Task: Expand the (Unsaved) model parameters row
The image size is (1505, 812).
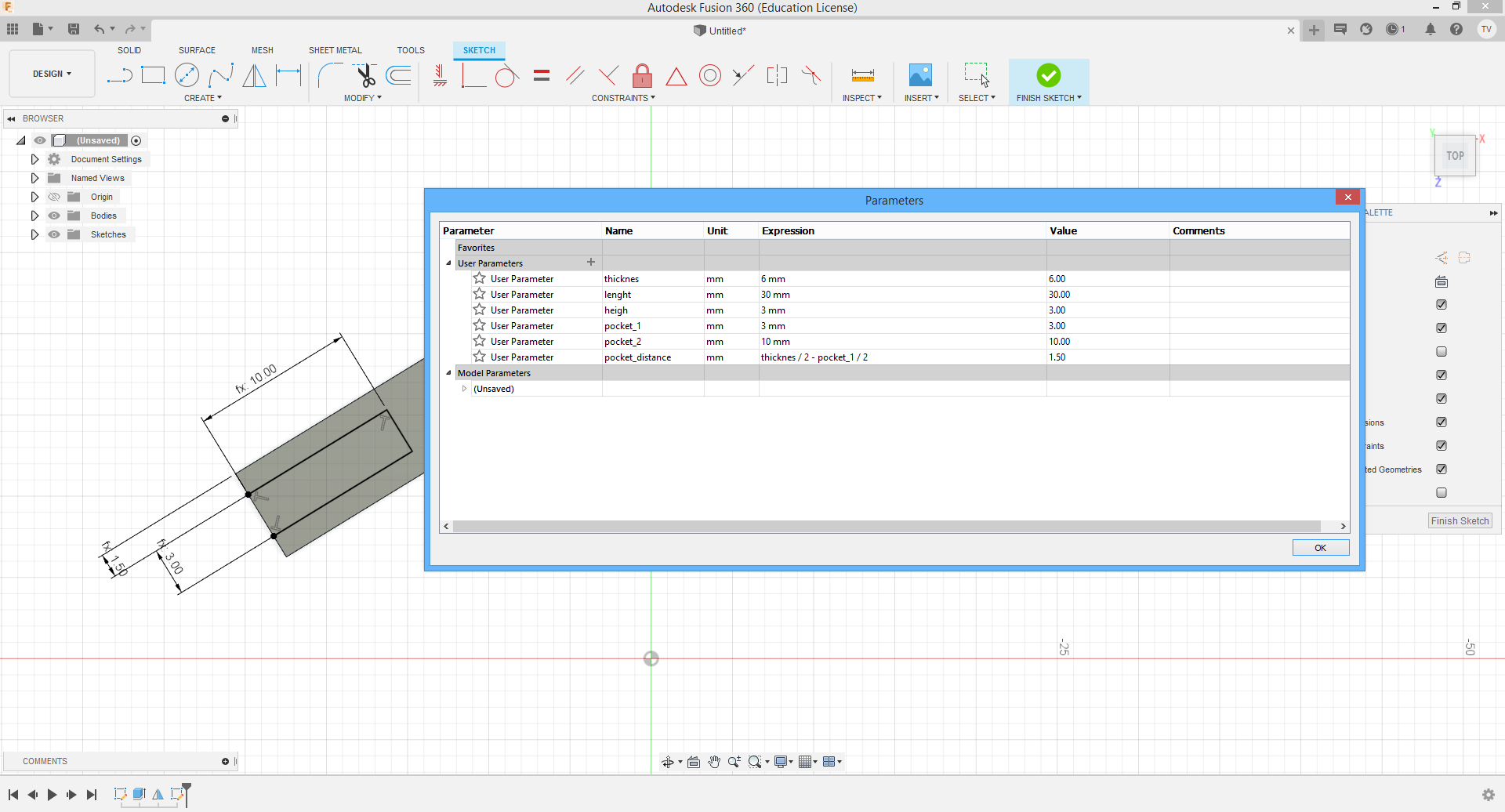Action: (x=464, y=389)
